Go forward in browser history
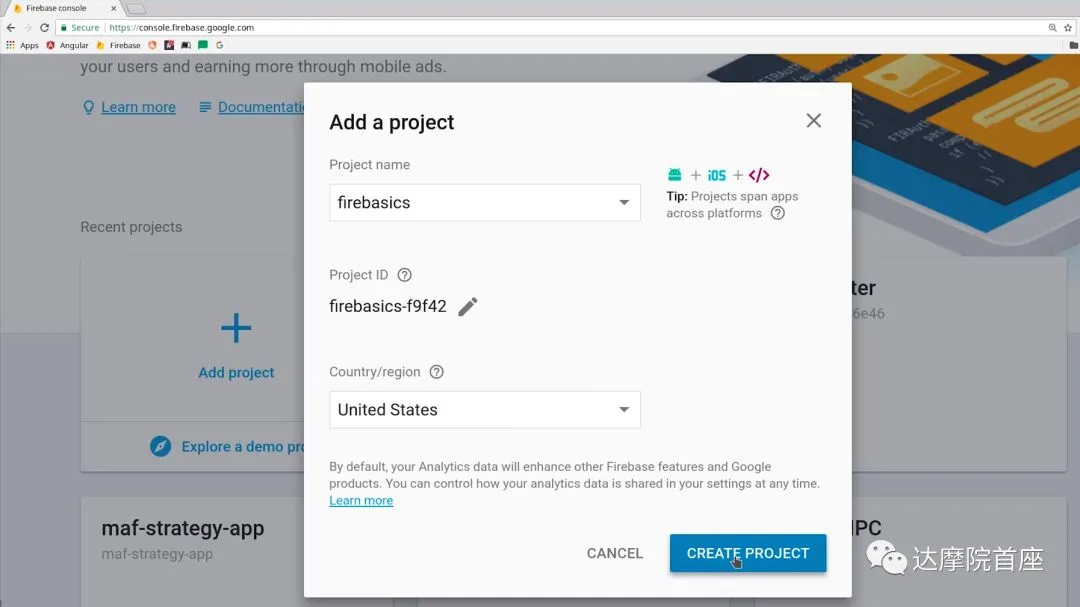Screen dimensions: 1080x607 [x=28, y=28]
